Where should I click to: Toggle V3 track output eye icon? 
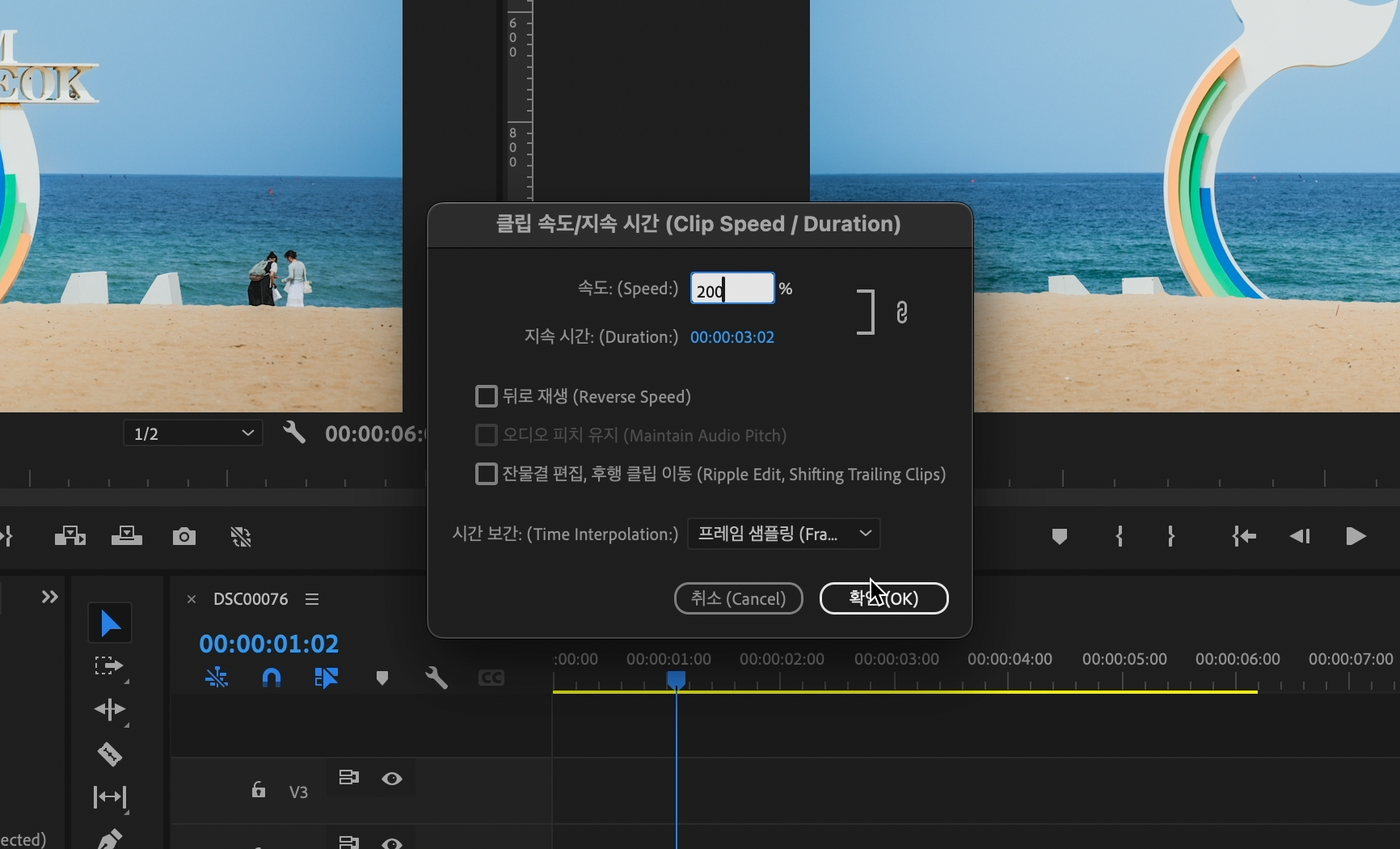[x=392, y=779]
